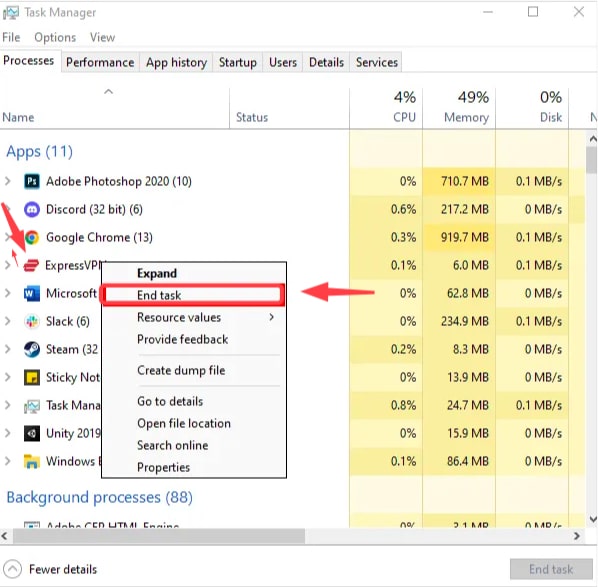Click the Microsoft Word icon
This screenshot has width=598, height=587.
pos(32,293)
